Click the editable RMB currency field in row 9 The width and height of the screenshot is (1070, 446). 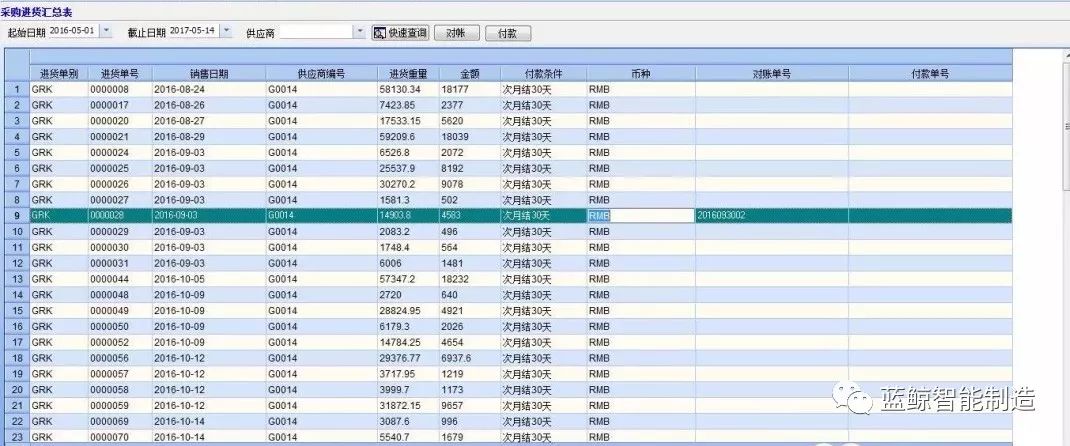point(640,215)
